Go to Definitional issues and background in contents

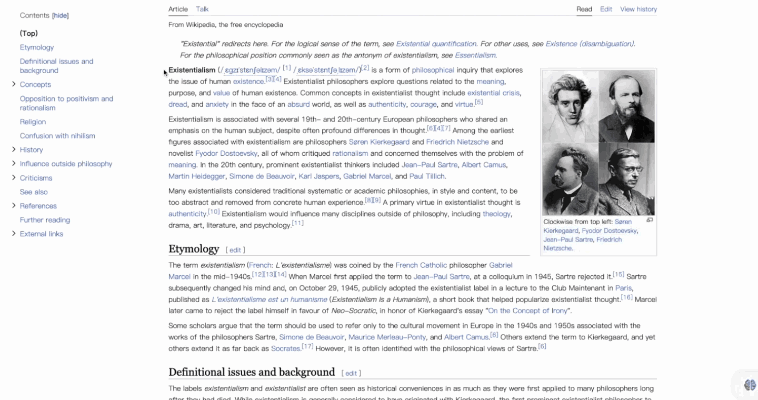click(x=57, y=66)
